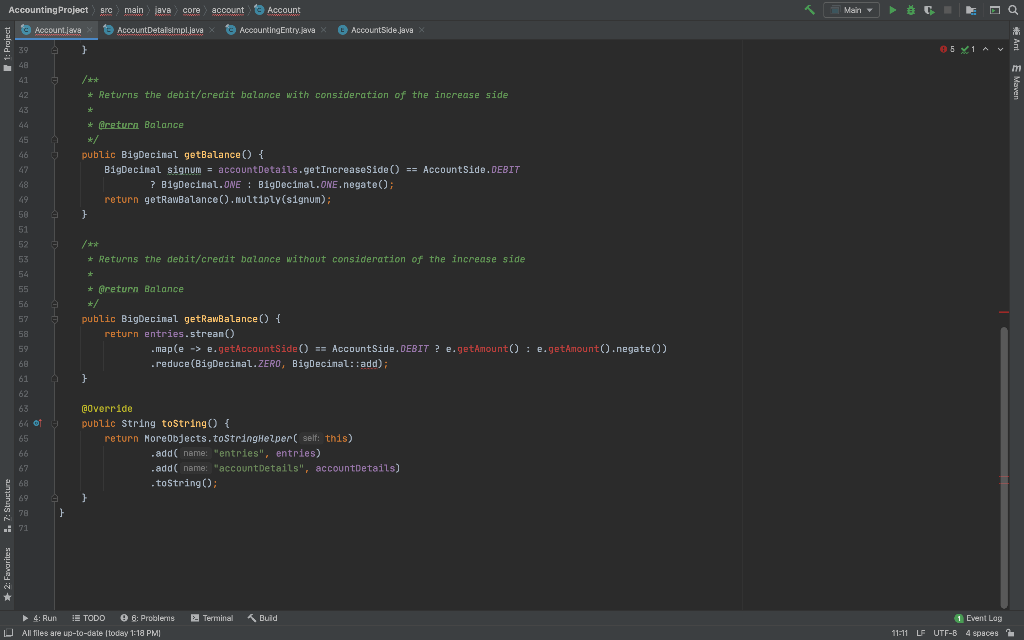Start debugging with the green bug icon
The height and width of the screenshot is (640, 1024).
point(911,10)
